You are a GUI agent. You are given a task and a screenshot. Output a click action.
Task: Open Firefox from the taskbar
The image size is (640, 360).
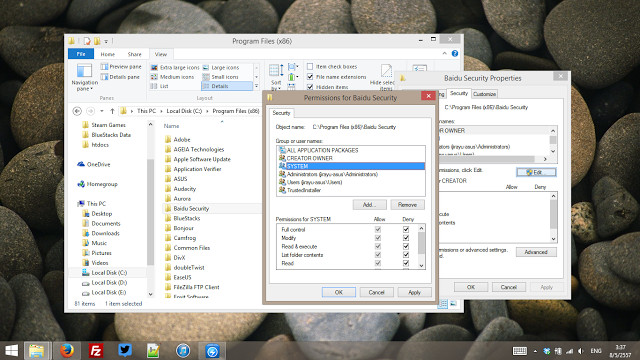pos(67,351)
